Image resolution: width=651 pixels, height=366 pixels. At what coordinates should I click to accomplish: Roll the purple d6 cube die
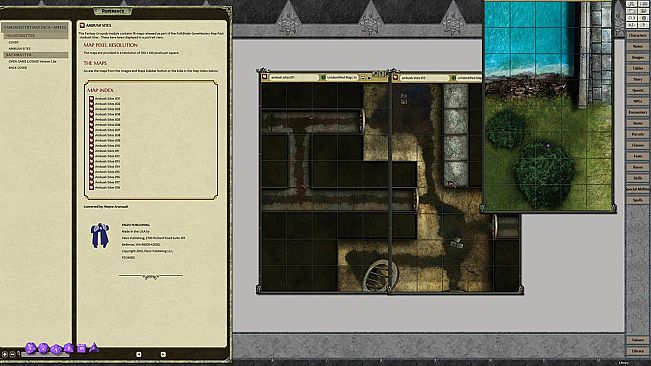click(81, 348)
